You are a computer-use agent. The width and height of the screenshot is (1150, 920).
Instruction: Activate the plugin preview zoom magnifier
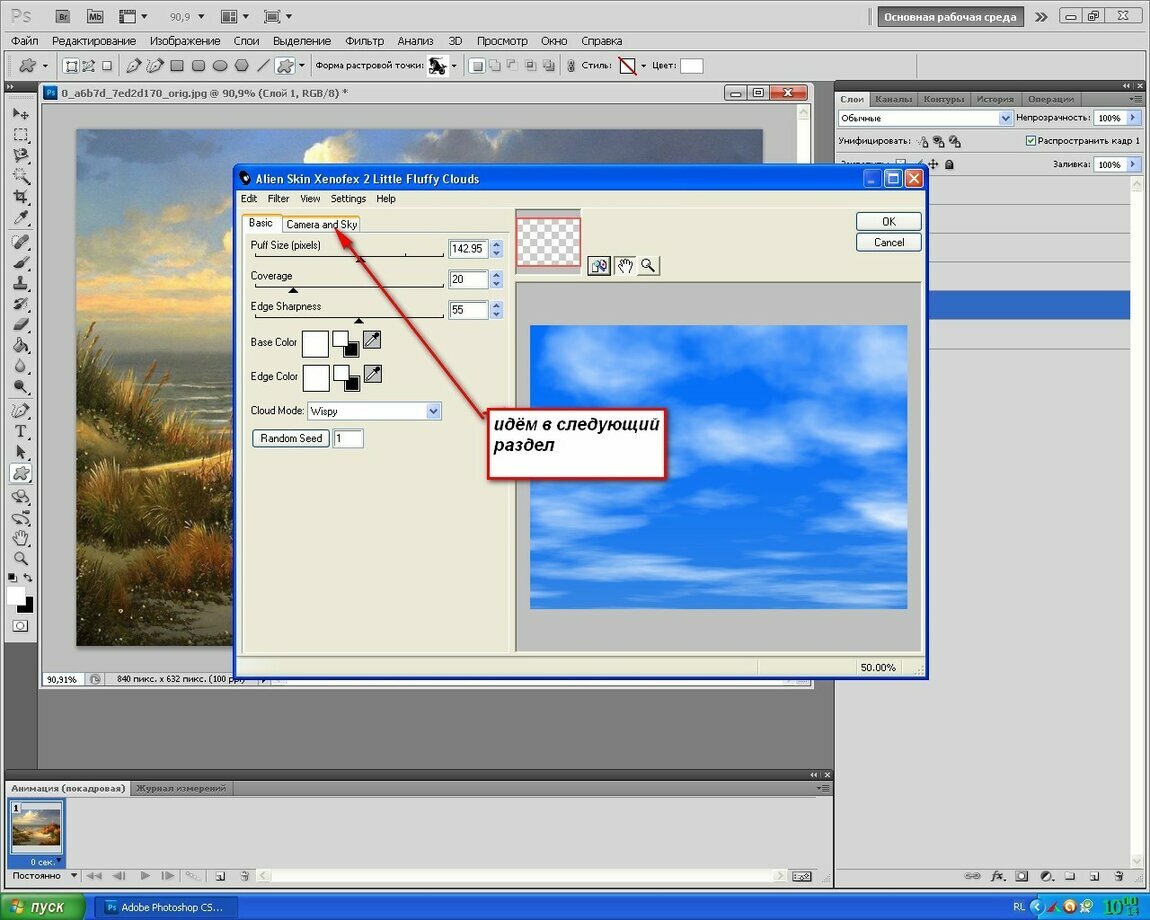pos(648,266)
